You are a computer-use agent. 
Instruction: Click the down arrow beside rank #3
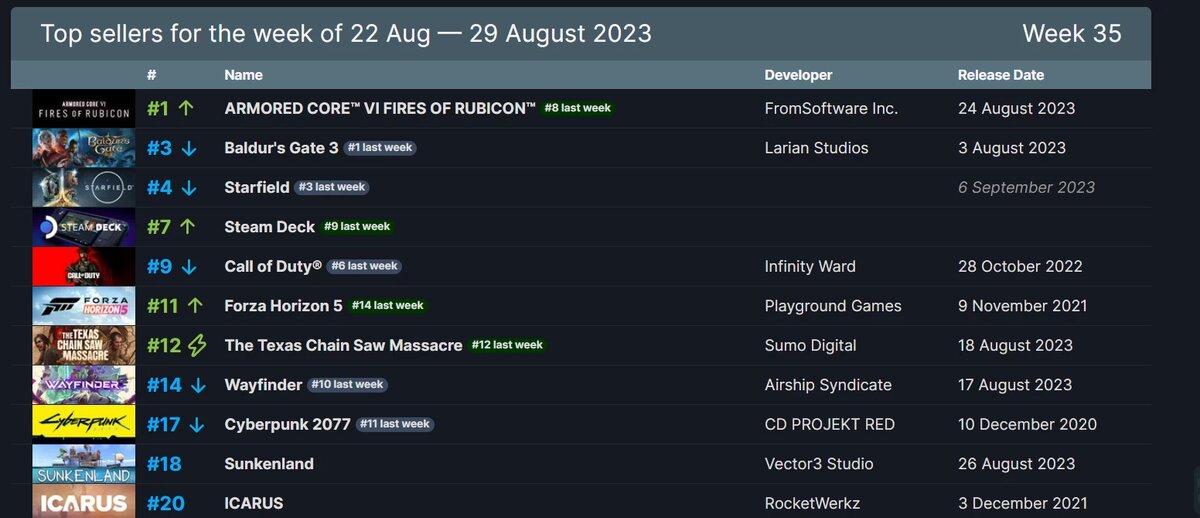pyautogui.click(x=189, y=148)
